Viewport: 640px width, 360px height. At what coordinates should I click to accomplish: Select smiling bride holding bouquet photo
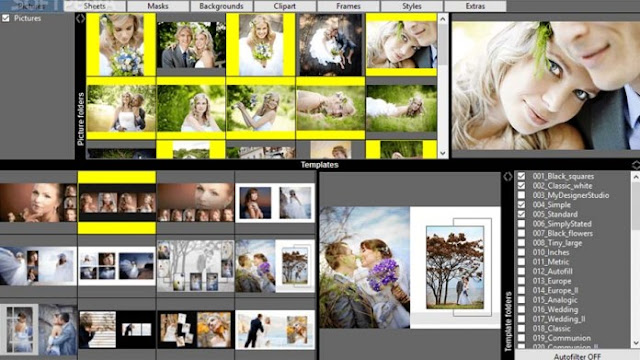click(261, 44)
